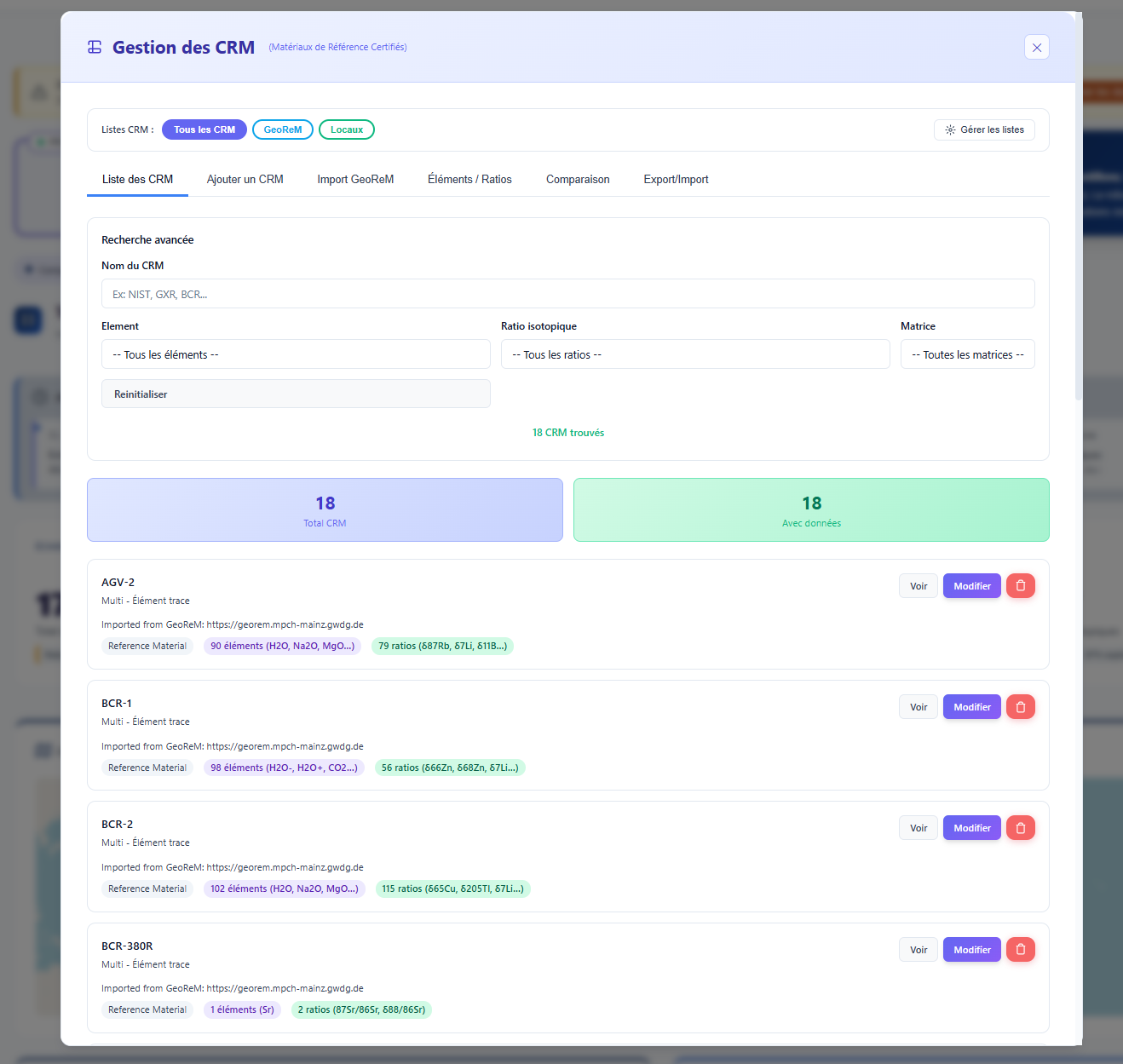The image size is (1123, 1064).
Task: Open the Import GeoReM tab
Action: point(355,180)
